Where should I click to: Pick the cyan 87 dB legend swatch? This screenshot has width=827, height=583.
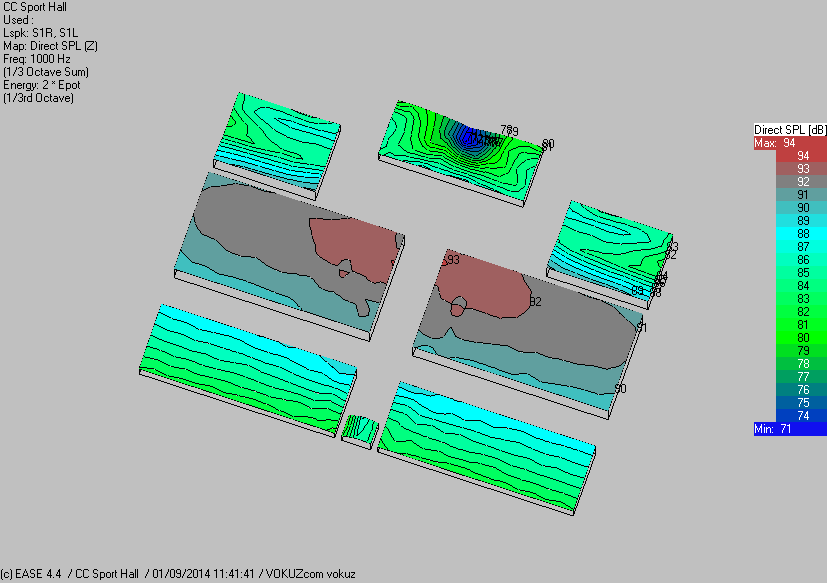pos(790,246)
